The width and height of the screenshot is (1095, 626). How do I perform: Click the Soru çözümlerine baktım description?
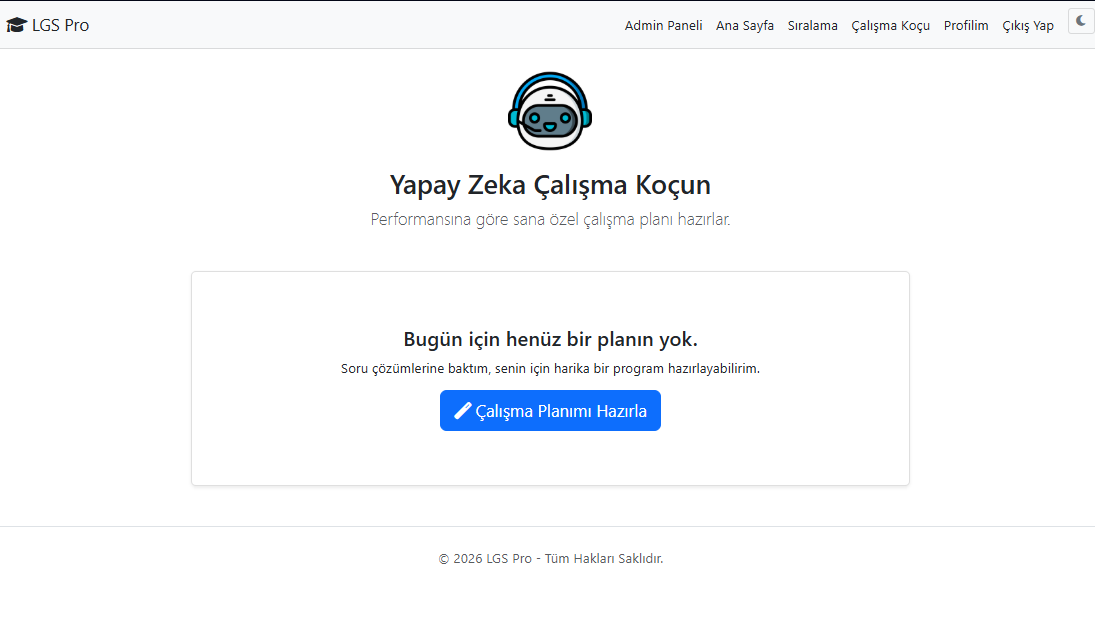click(550, 368)
